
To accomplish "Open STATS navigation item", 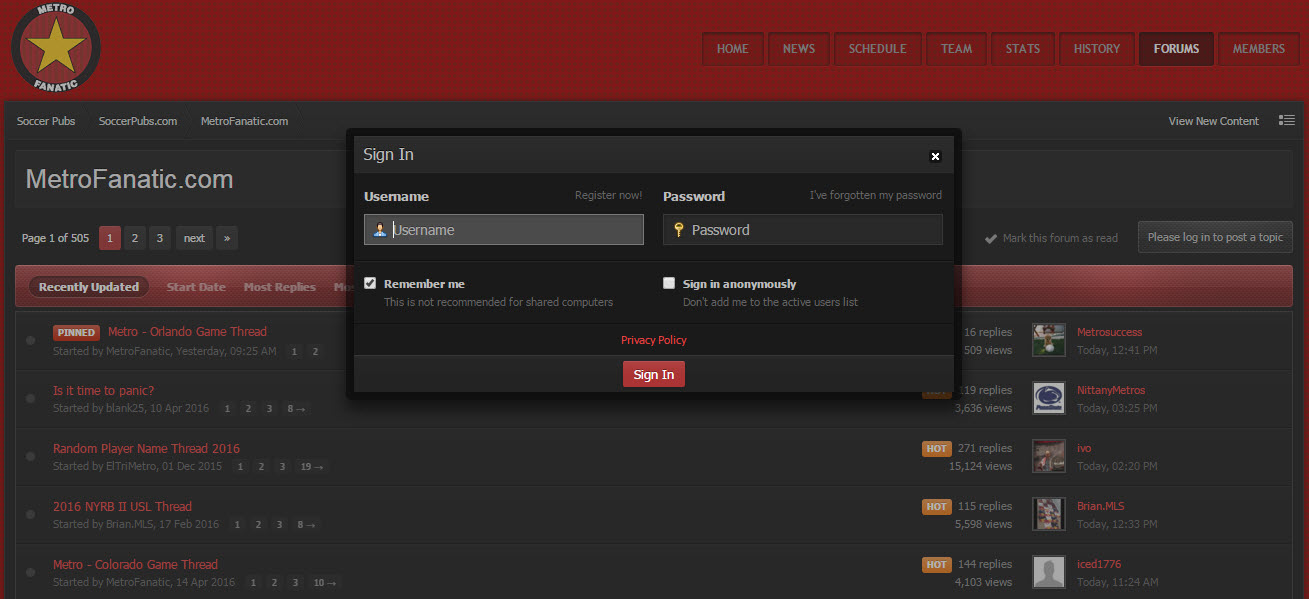I will [x=1023, y=48].
